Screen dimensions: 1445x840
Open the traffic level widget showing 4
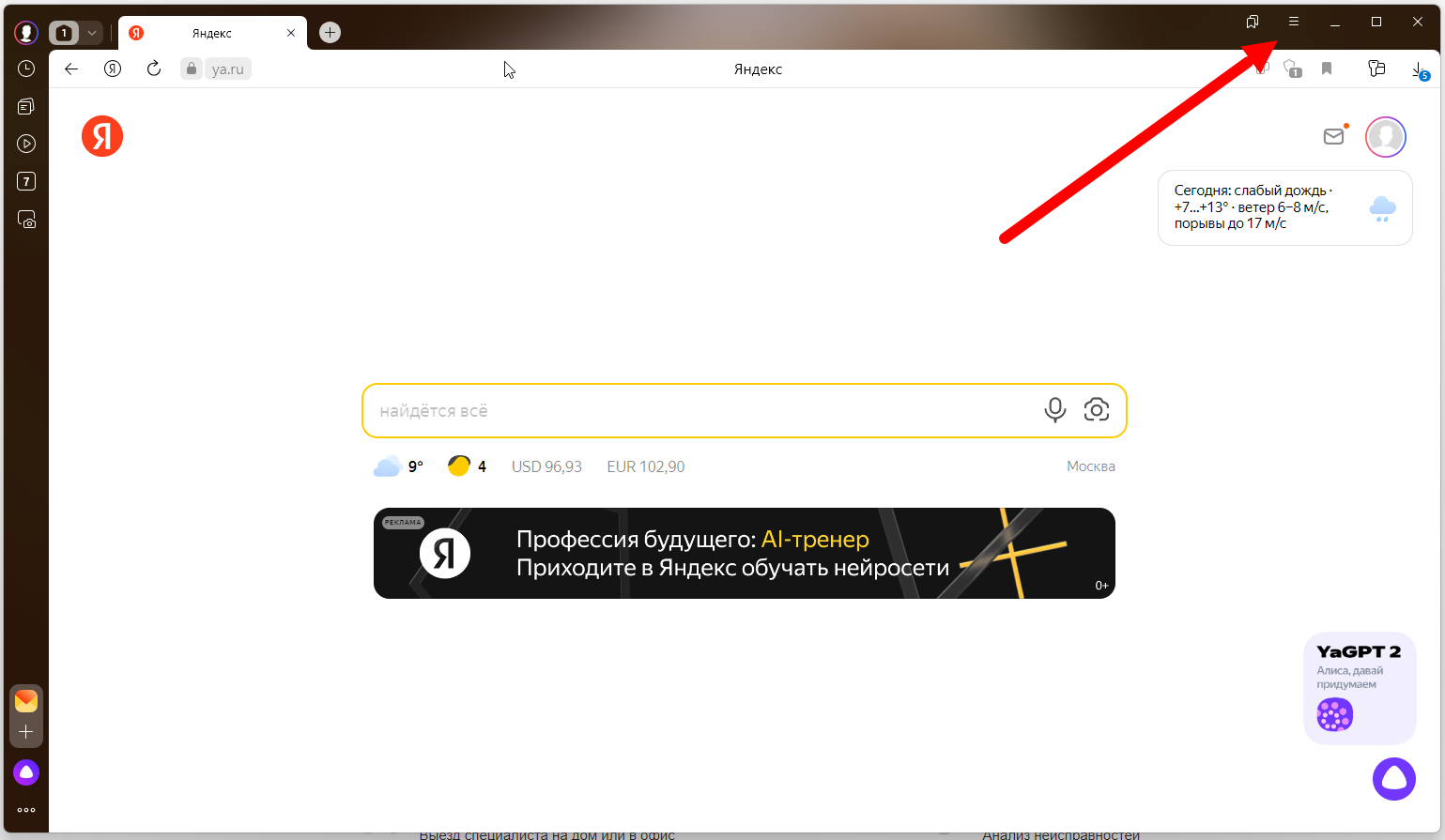(x=467, y=466)
